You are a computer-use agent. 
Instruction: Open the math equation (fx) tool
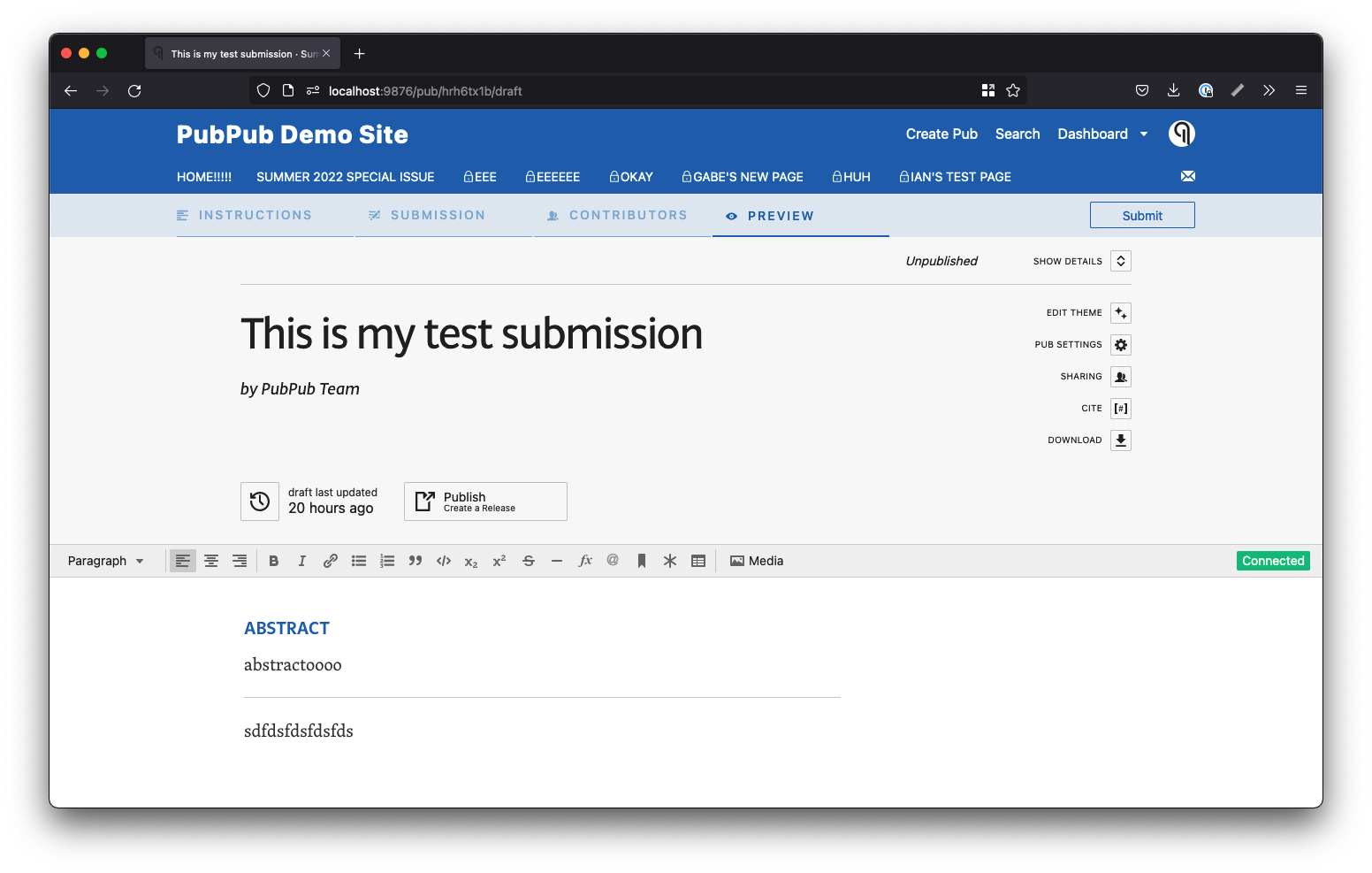[584, 560]
